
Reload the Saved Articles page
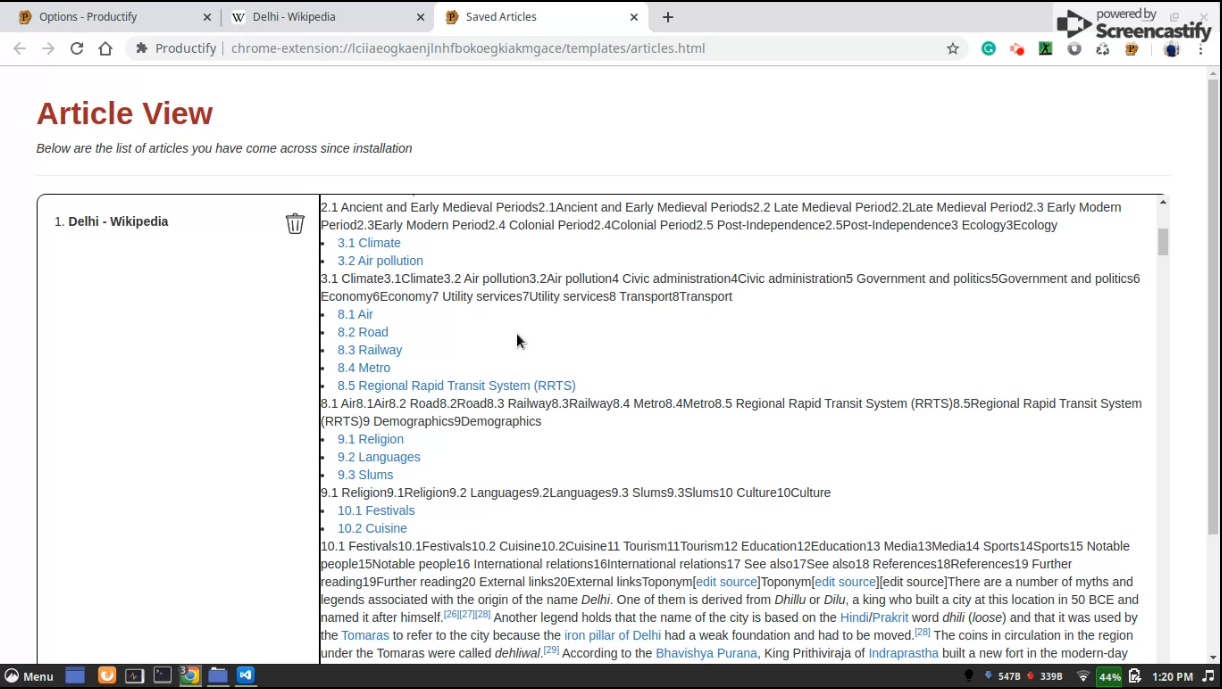(77, 48)
